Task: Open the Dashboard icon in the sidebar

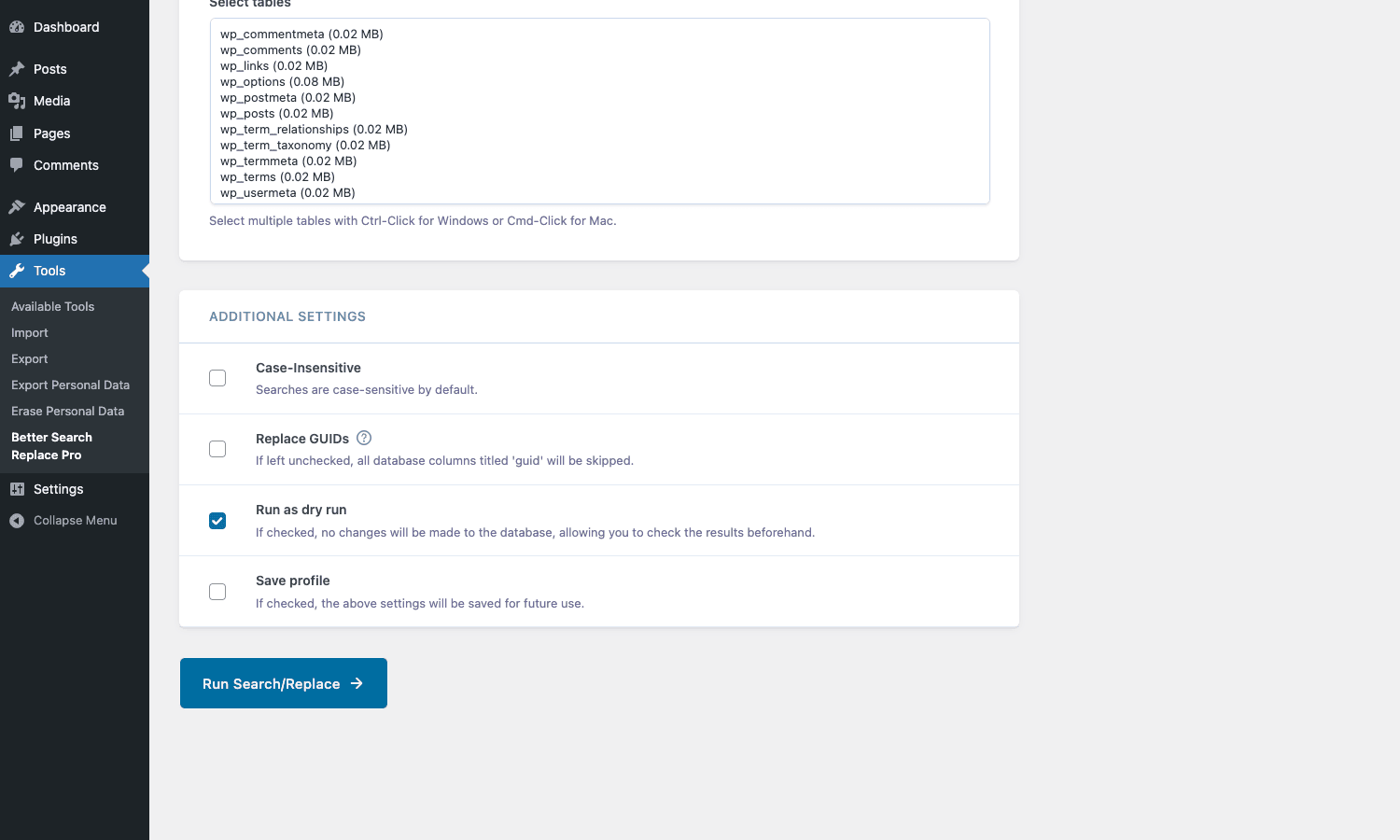Action: tap(17, 27)
